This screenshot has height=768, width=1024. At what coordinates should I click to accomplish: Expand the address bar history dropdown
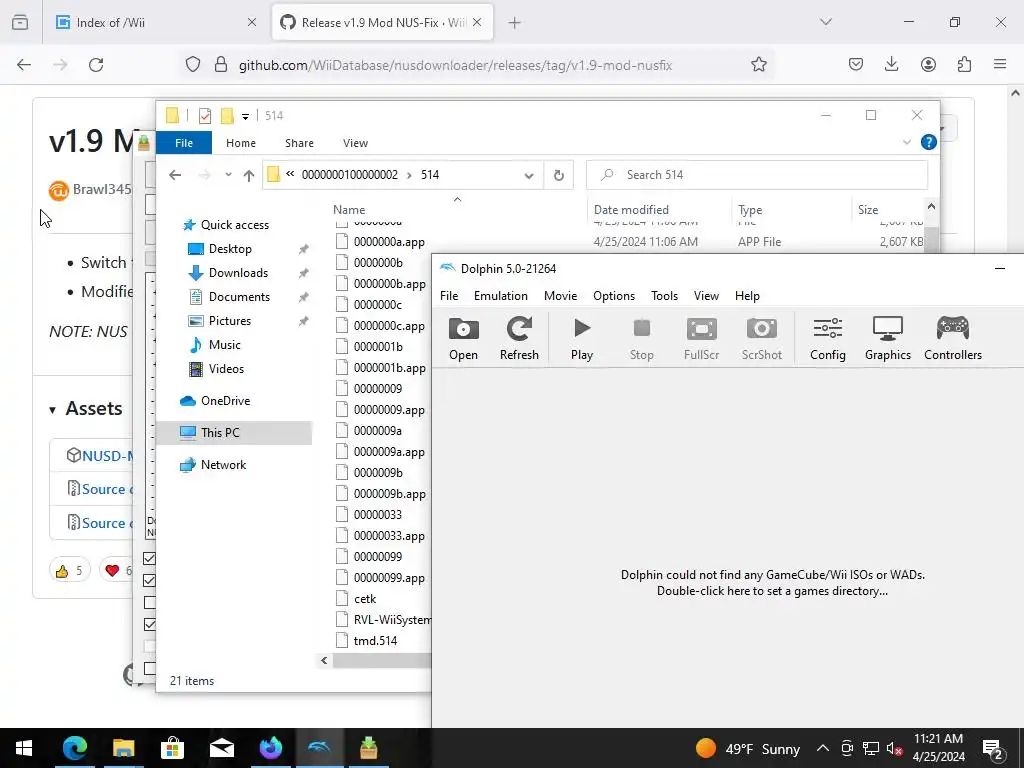click(x=529, y=175)
